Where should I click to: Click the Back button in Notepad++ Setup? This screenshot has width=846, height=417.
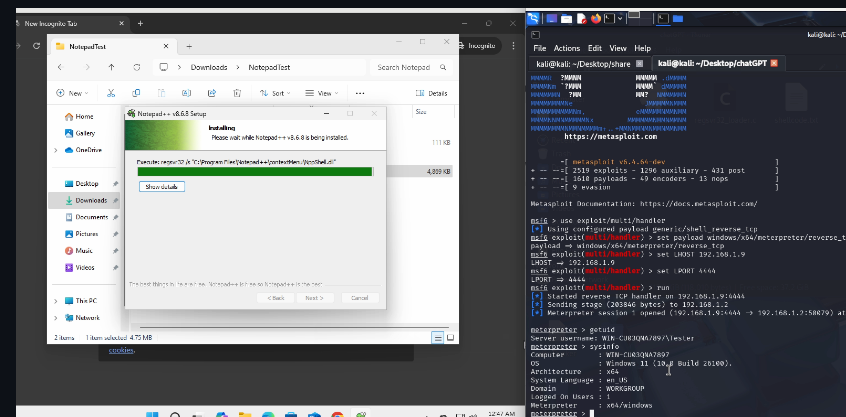coord(275,298)
